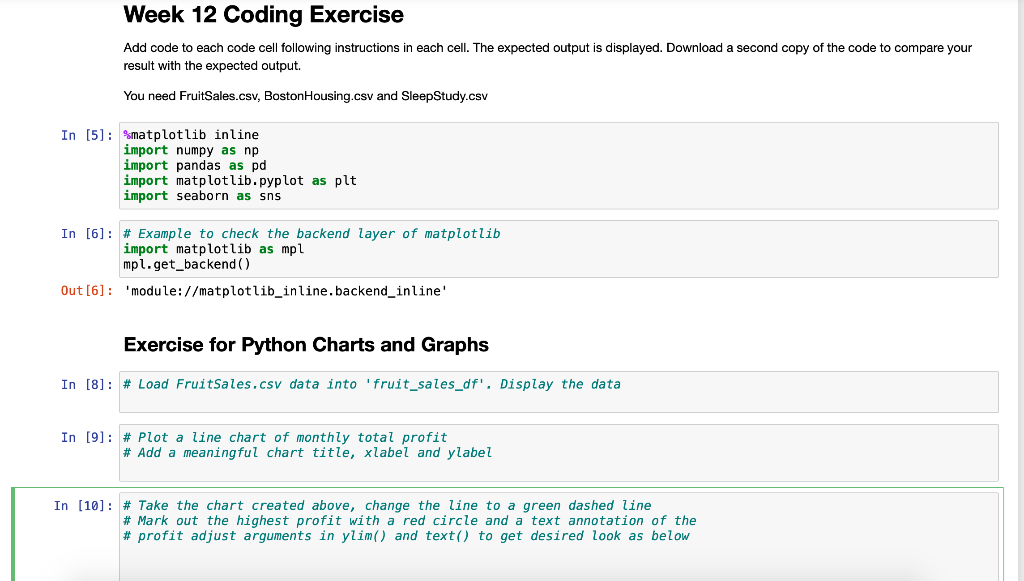The width and height of the screenshot is (1024, 581).
Task: Click the '%matplotlib inline' line
Action: point(191,134)
